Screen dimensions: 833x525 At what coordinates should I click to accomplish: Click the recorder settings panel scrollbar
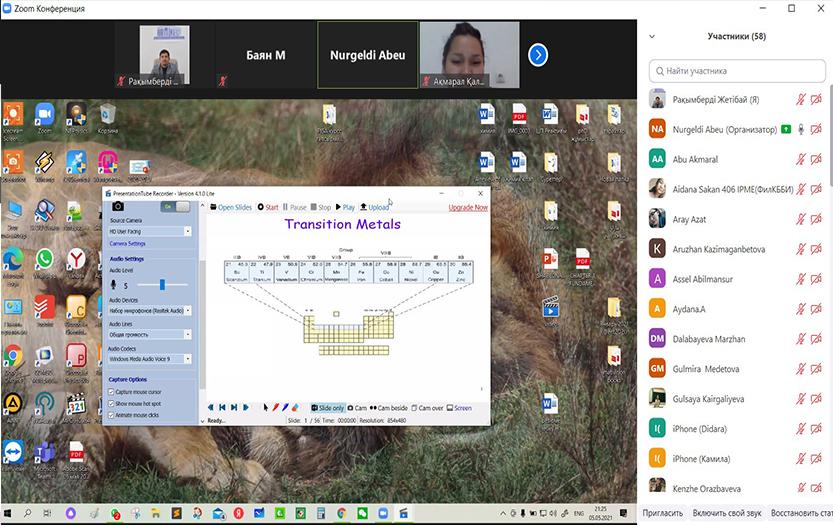202,324
